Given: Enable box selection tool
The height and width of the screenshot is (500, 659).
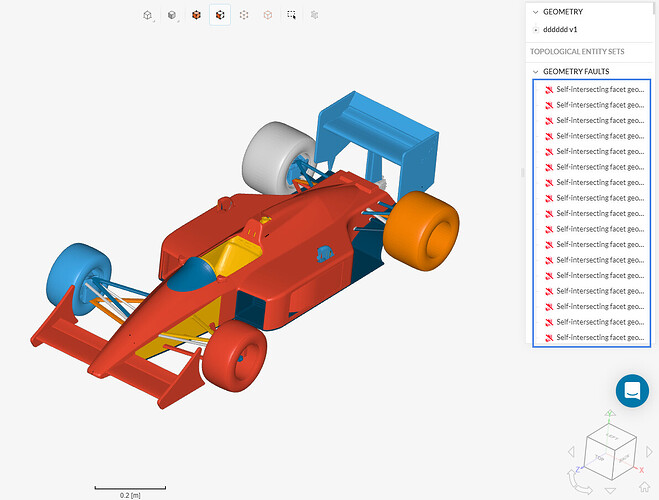Looking at the screenshot, I should pyautogui.click(x=291, y=15).
